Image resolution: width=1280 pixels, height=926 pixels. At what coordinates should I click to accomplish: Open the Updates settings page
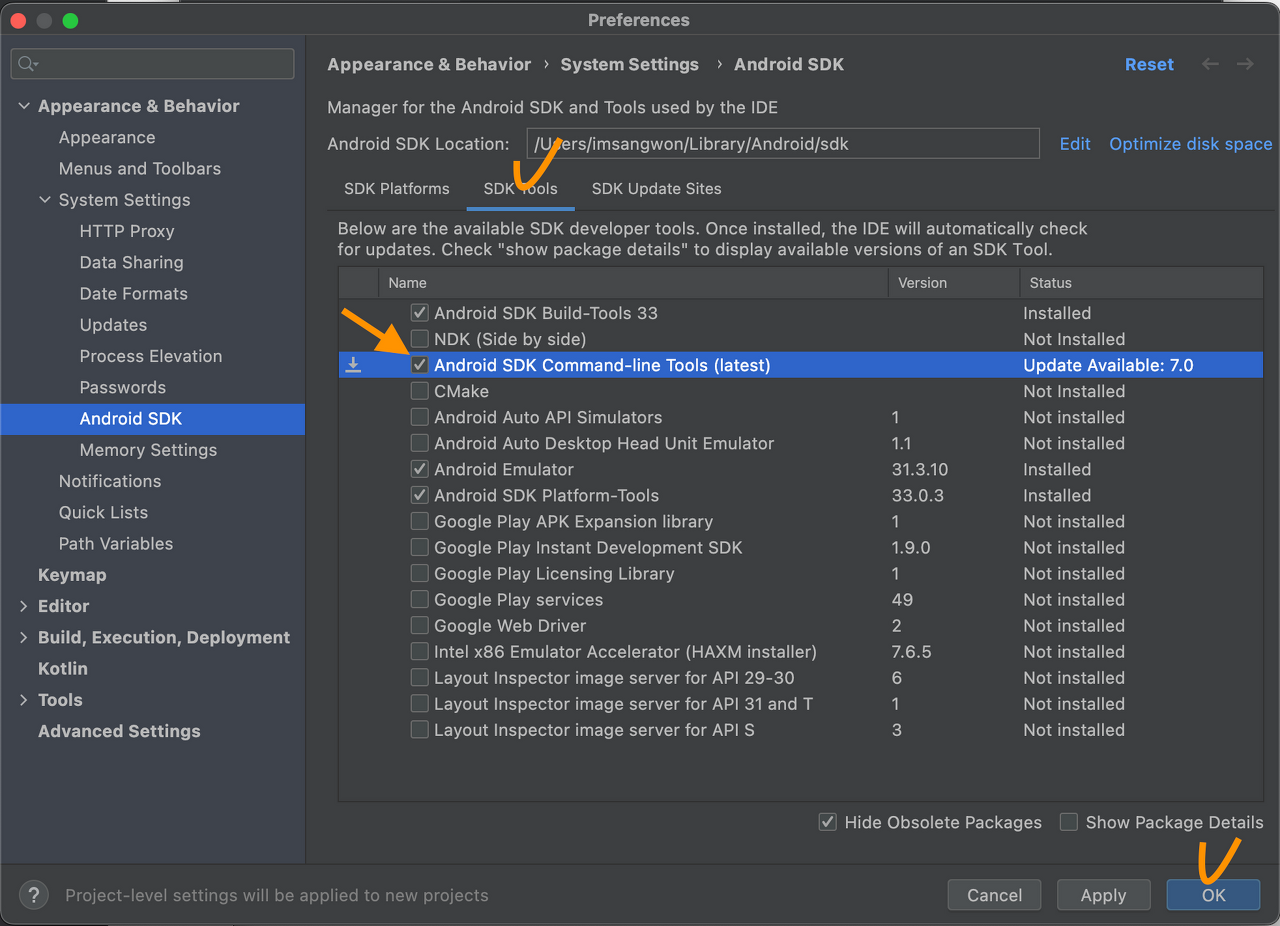click(x=113, y=325)
